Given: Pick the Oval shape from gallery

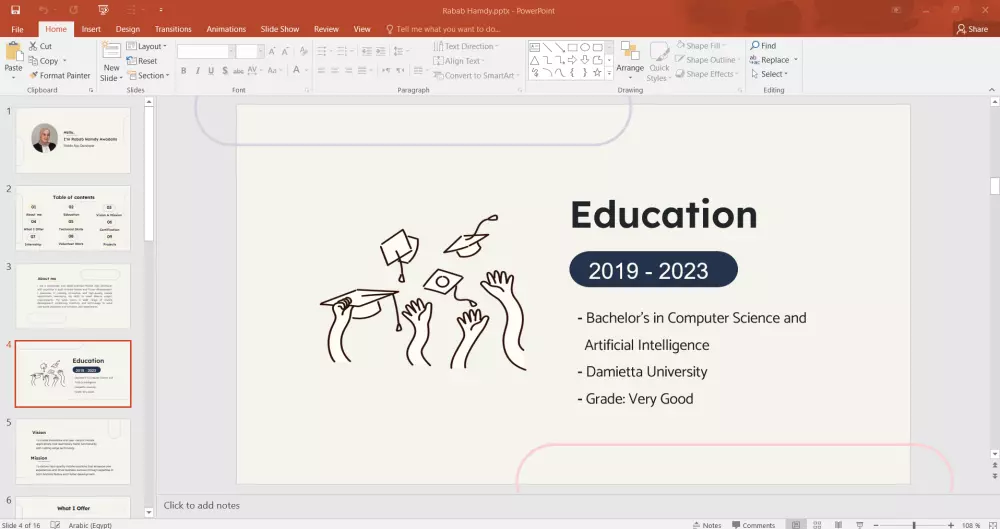Looking at the screenshot, I should pyautogui.click(x=585, y=47).
